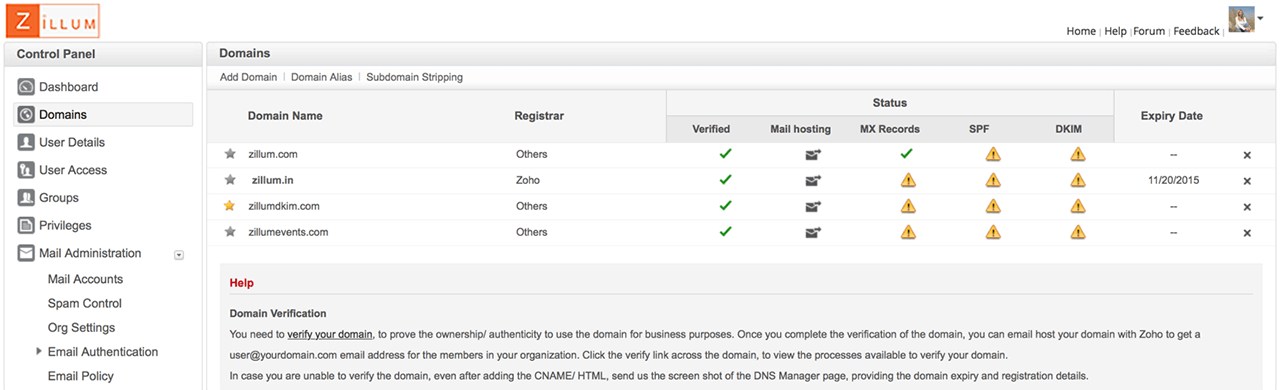Viewport: 1280px width, 390px height.
Task: Click the User Access icon
Action: 27,170
